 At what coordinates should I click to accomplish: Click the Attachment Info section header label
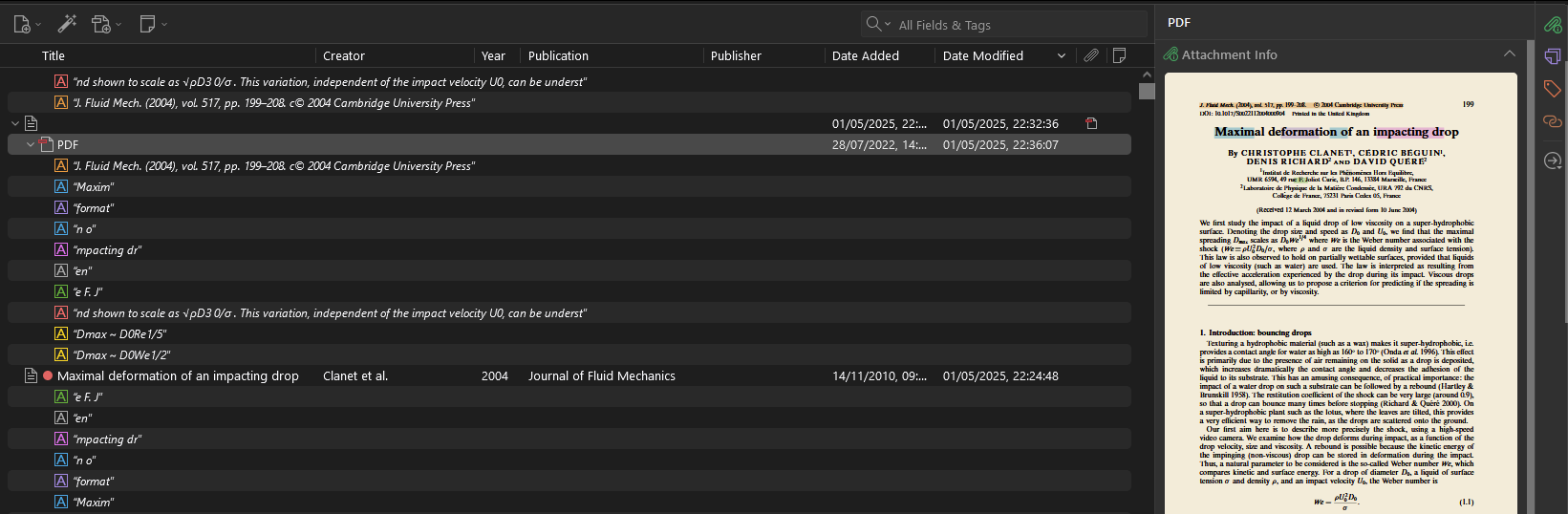(x=1229, y=54)
